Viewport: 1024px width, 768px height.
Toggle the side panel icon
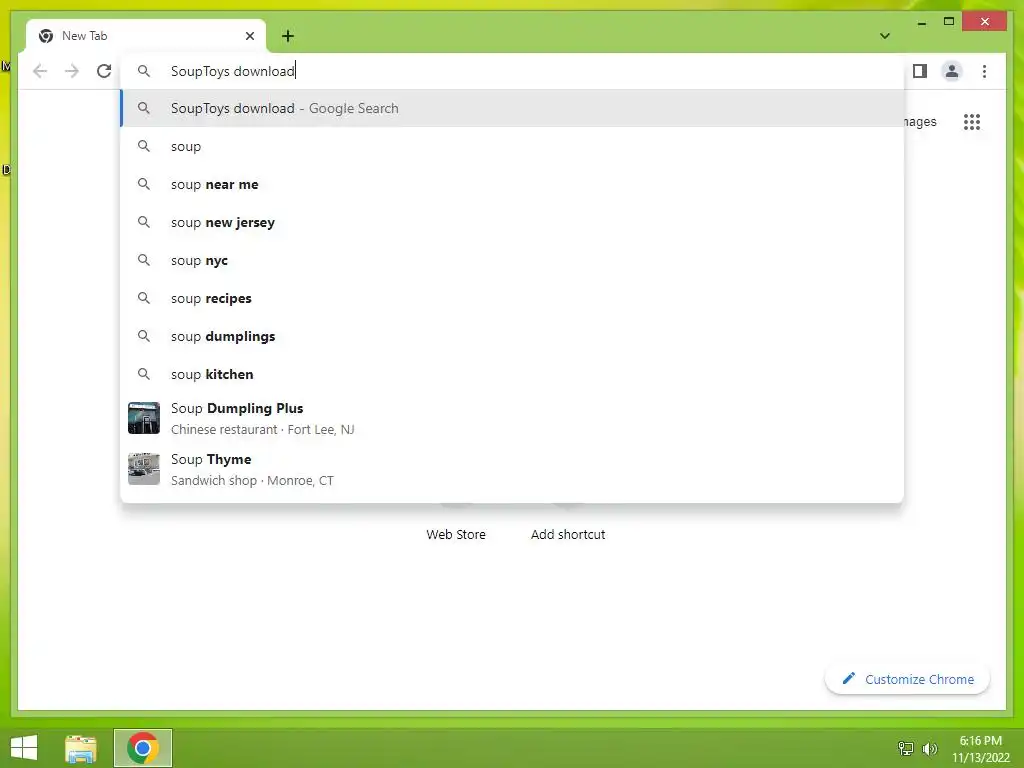tap(920, 71)
